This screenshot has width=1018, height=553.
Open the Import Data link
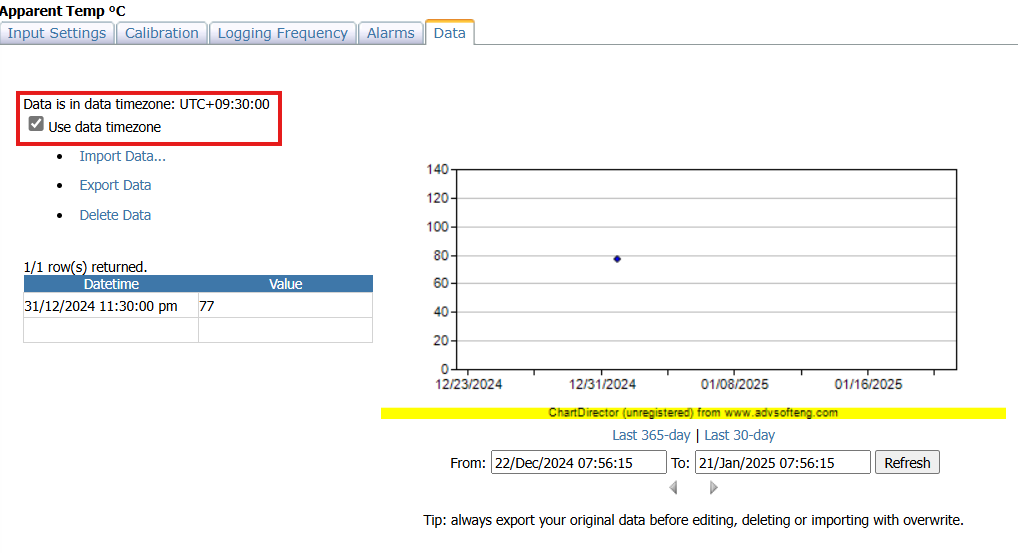pos(122,156)
